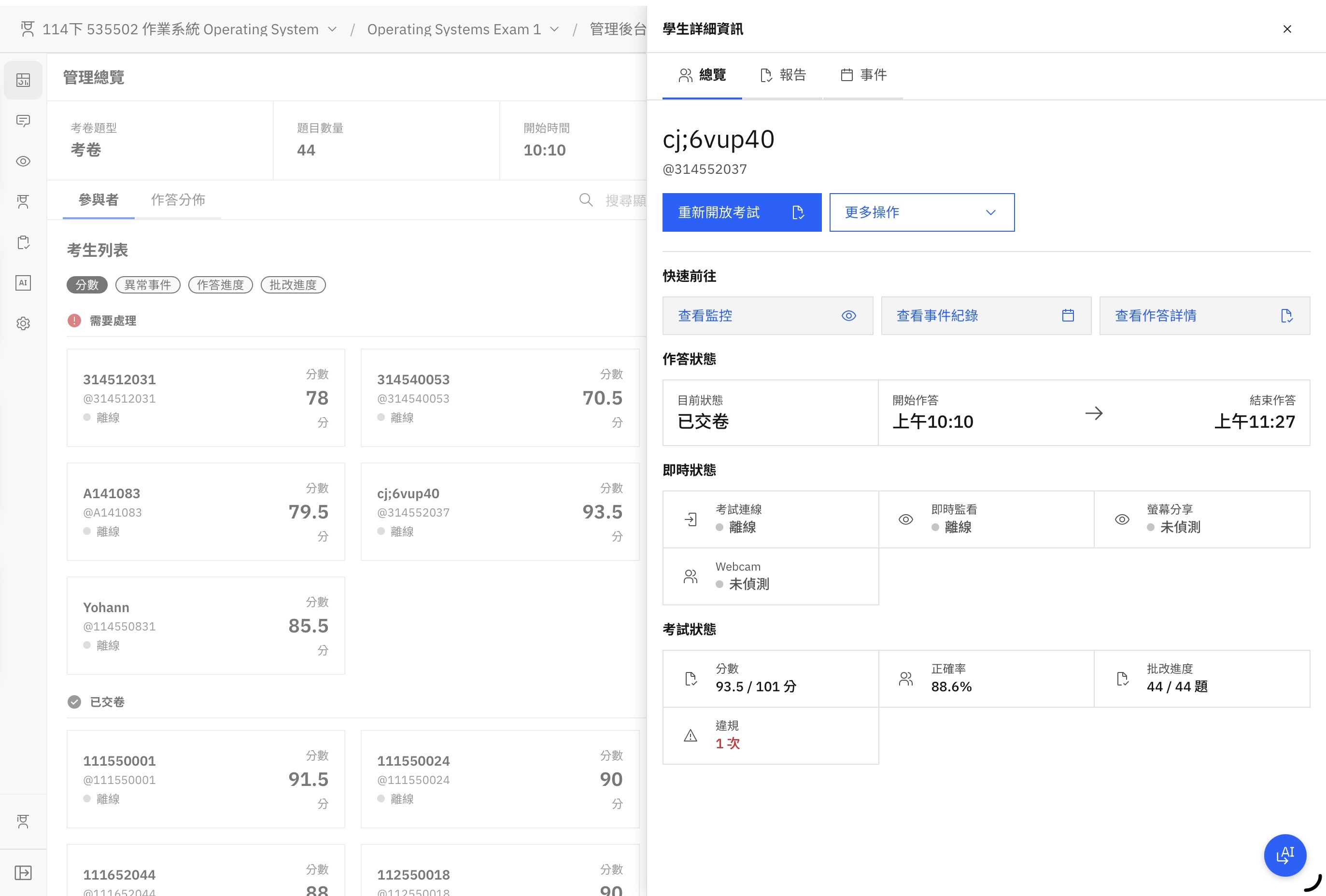Click the 查看作答詳情 button
Viewport: 1326px width, 896px height.
pyautogui.click(x=1204, y=315)
